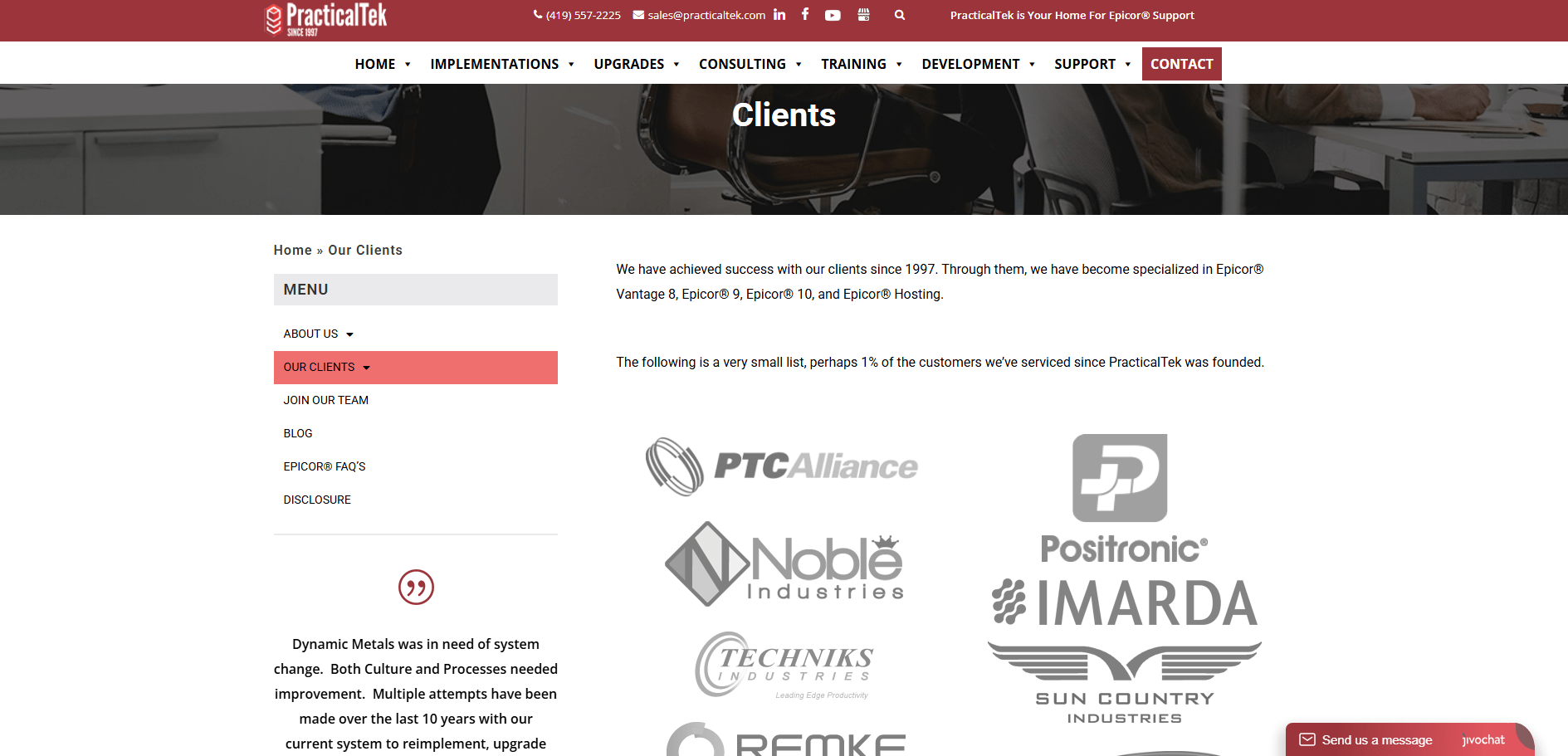Expand the About Us sidebar item
The width and height of the screenshot is (1568, 756).
(x=349, y=334)
